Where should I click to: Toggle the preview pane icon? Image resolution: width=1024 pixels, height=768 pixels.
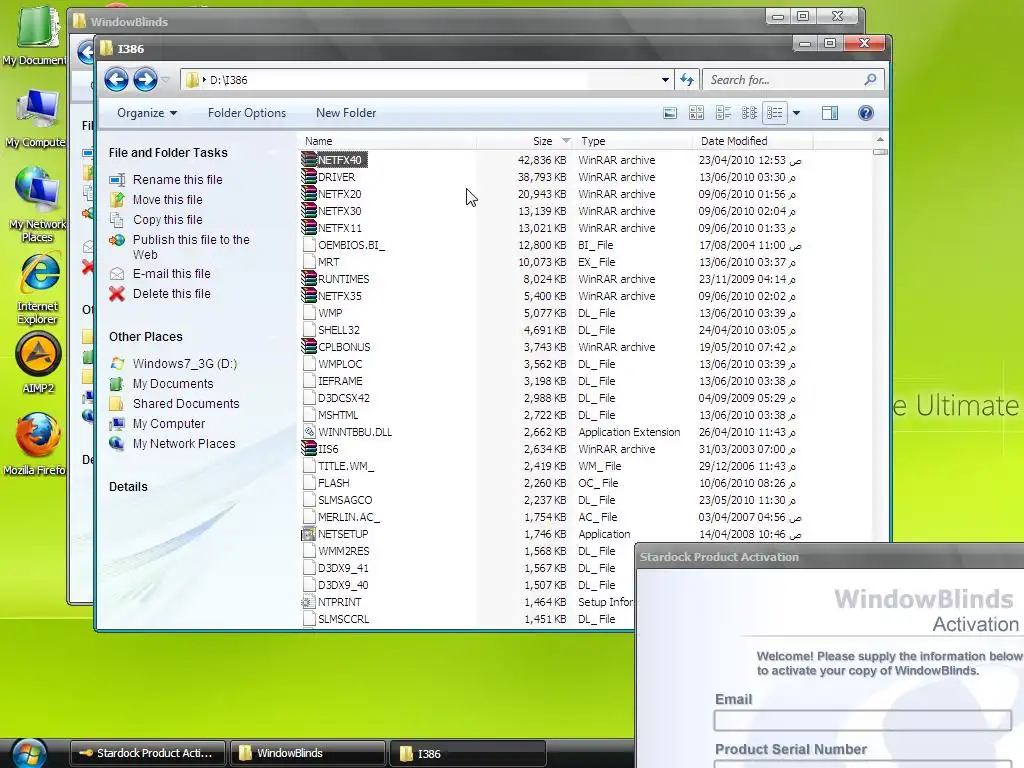829,113
